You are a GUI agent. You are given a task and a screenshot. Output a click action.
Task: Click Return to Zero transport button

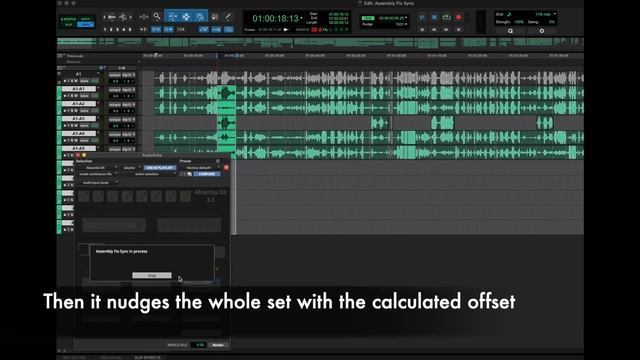point(422,30)
